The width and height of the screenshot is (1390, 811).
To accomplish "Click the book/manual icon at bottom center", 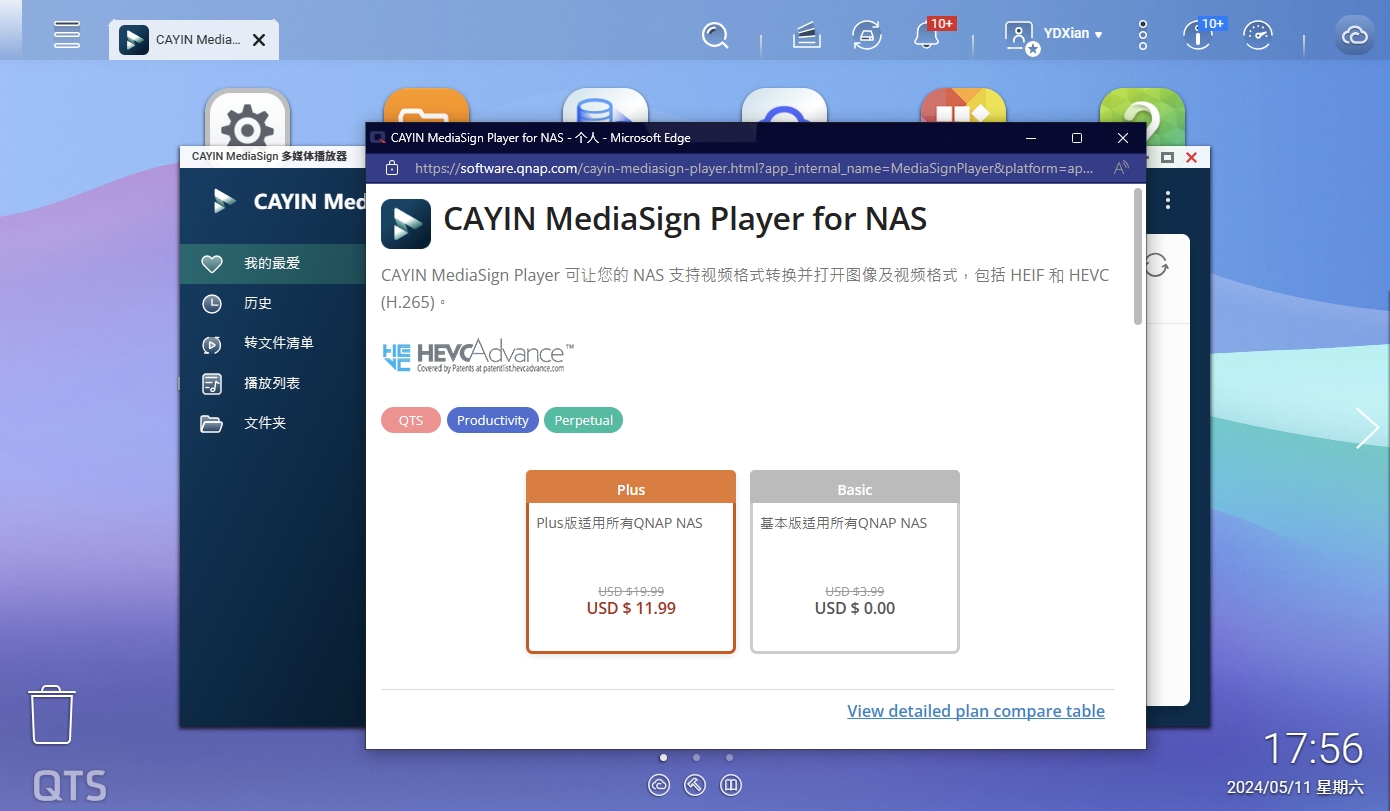I will pyautogui.click(x=731, y=785).
